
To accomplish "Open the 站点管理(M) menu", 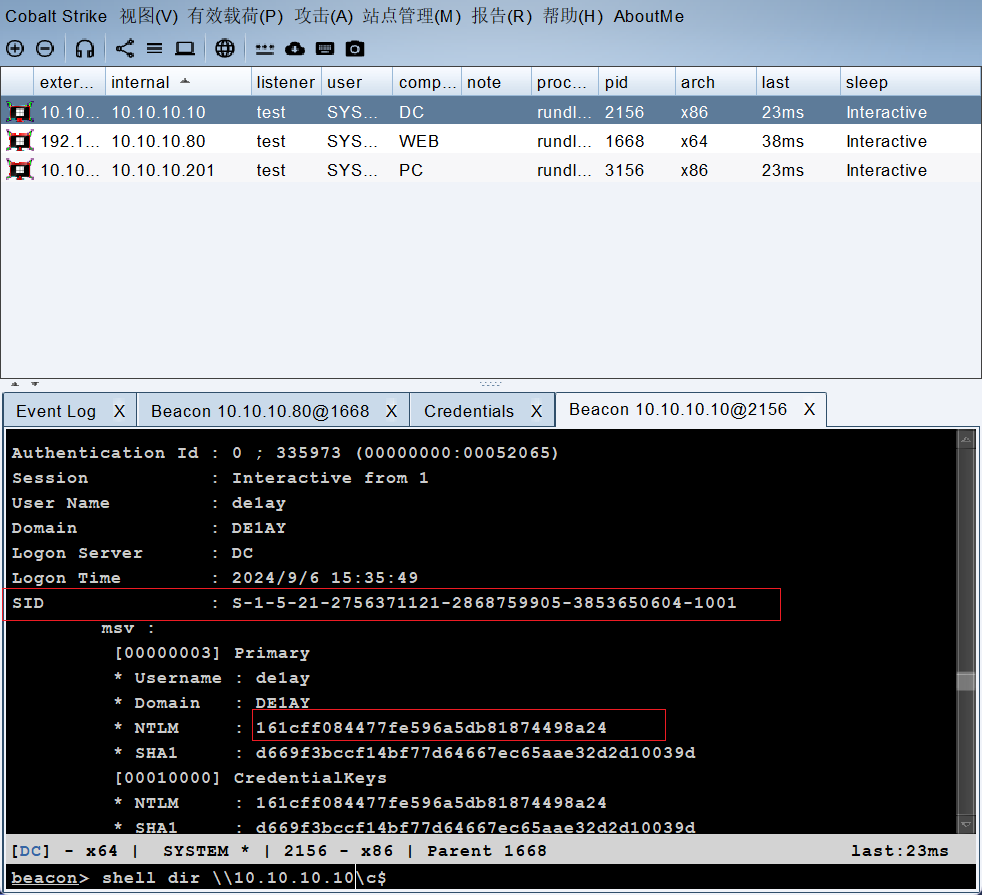I will tap(411, 16).
